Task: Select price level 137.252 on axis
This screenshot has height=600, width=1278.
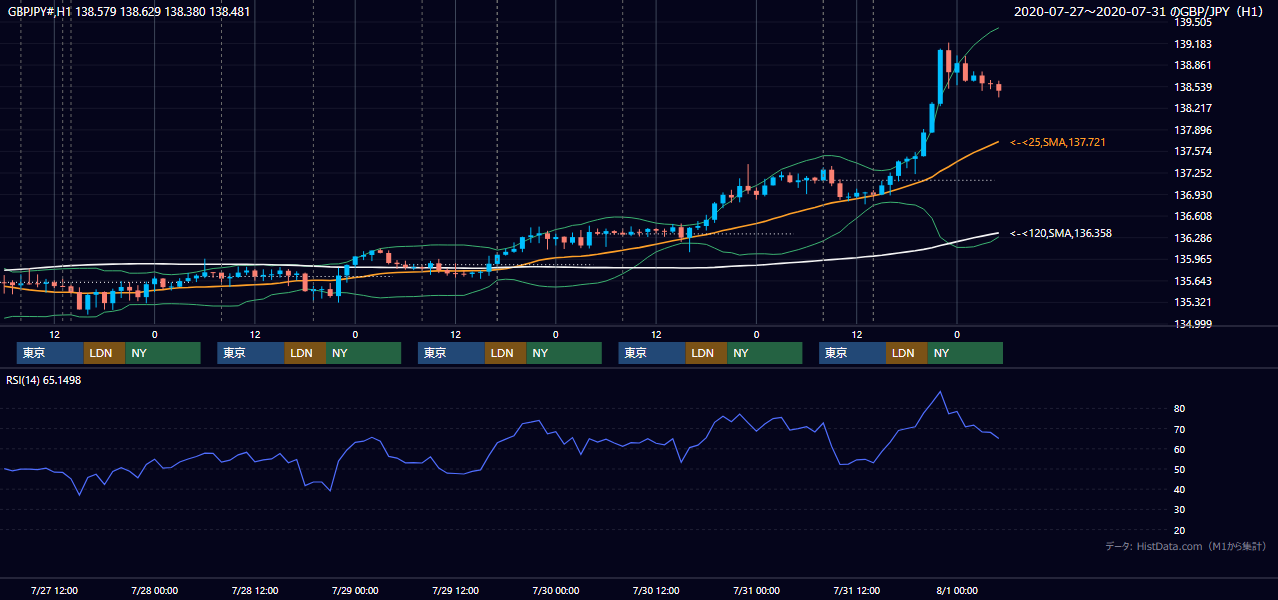Action: (1193, 173)
